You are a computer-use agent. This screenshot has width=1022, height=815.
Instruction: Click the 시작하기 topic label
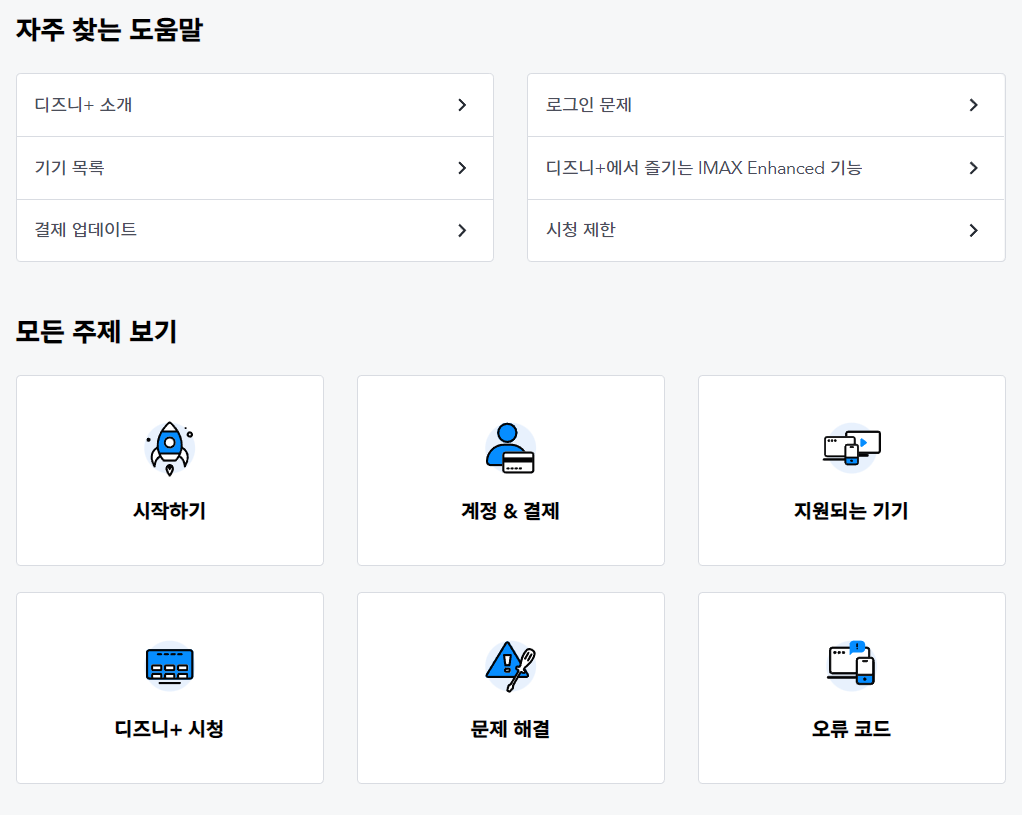pyautogui.click(x=169, y=511)
